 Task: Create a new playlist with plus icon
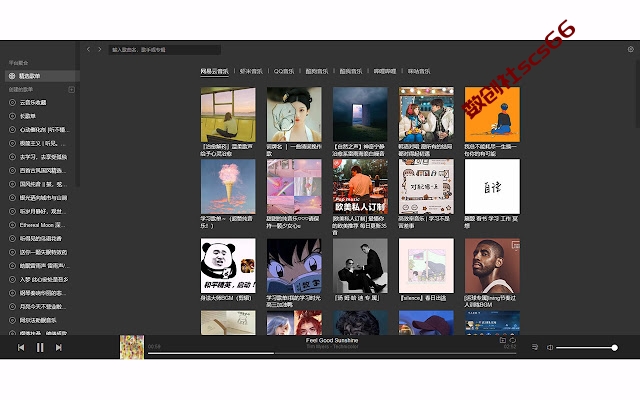pos(71,89)
